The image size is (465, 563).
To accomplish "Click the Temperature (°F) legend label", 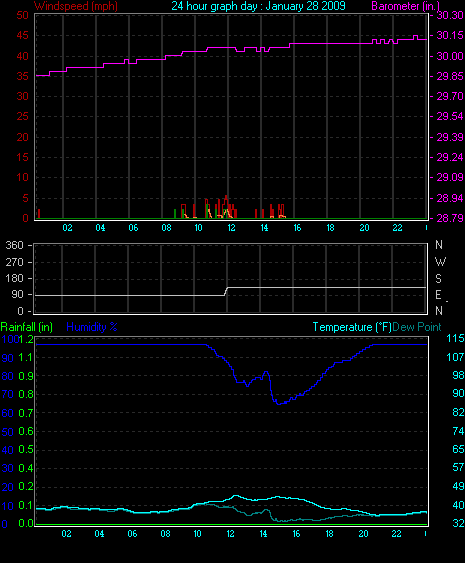I will (x=352, y=327).
